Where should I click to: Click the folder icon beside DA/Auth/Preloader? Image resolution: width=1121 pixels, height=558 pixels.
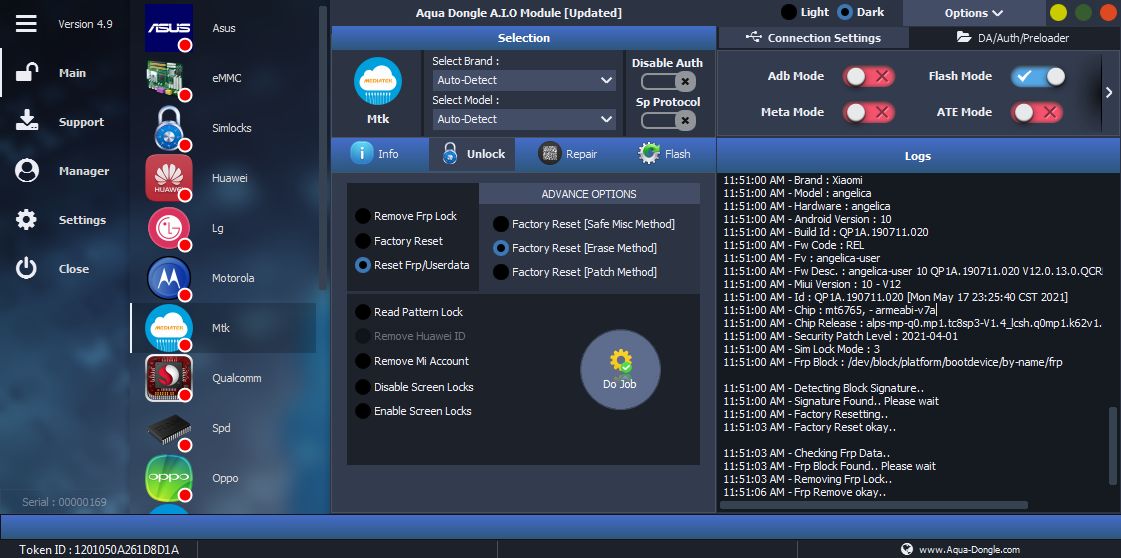click(x=964, y=37)
